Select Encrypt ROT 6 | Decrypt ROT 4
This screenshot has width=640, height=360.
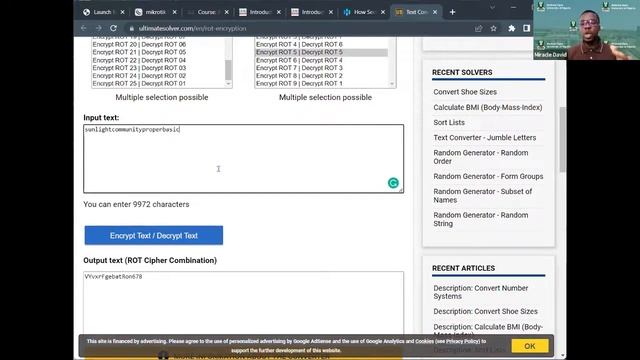coord(299,60)
